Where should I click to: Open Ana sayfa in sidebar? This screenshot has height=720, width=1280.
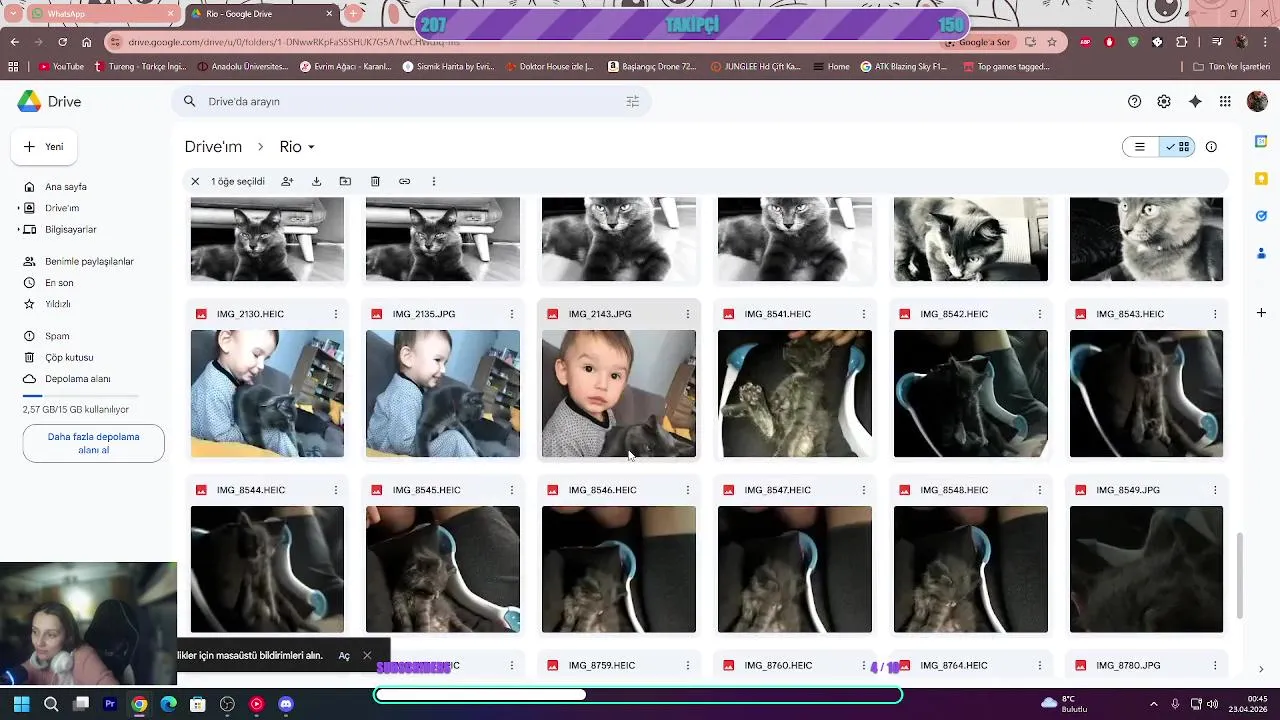click(66, 187)
